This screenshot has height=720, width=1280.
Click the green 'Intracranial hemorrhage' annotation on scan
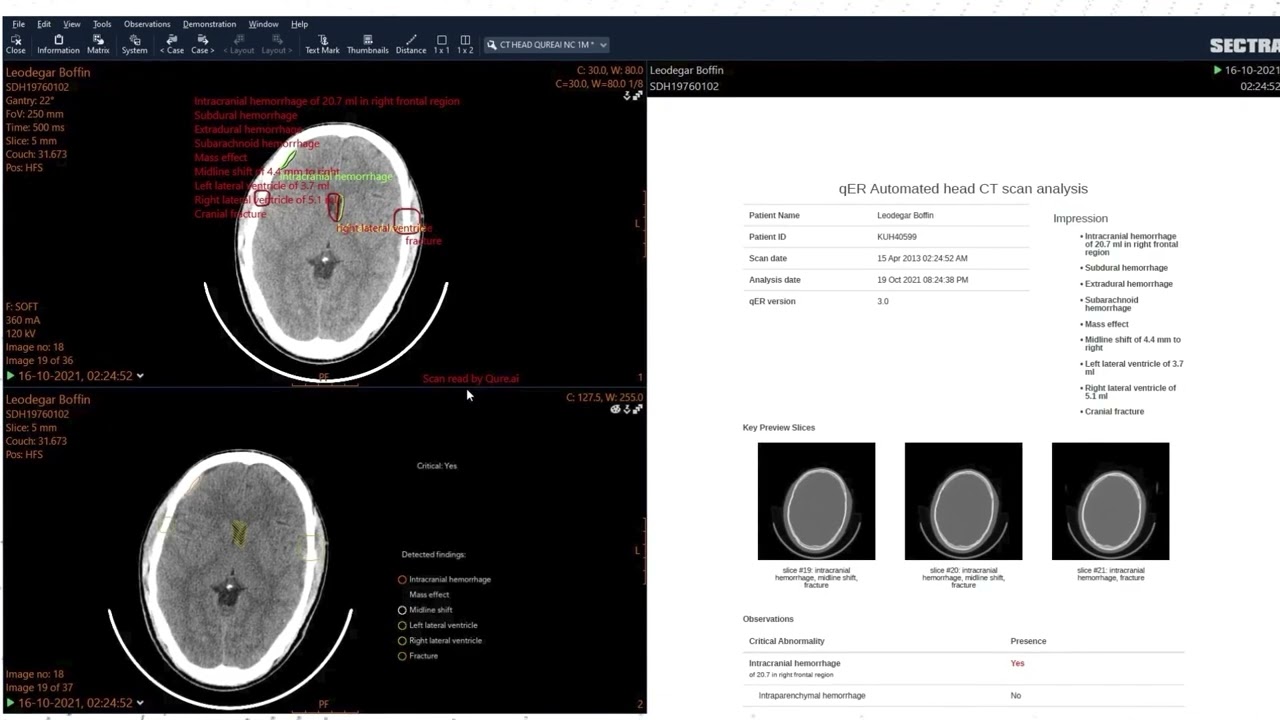point(336,177)
